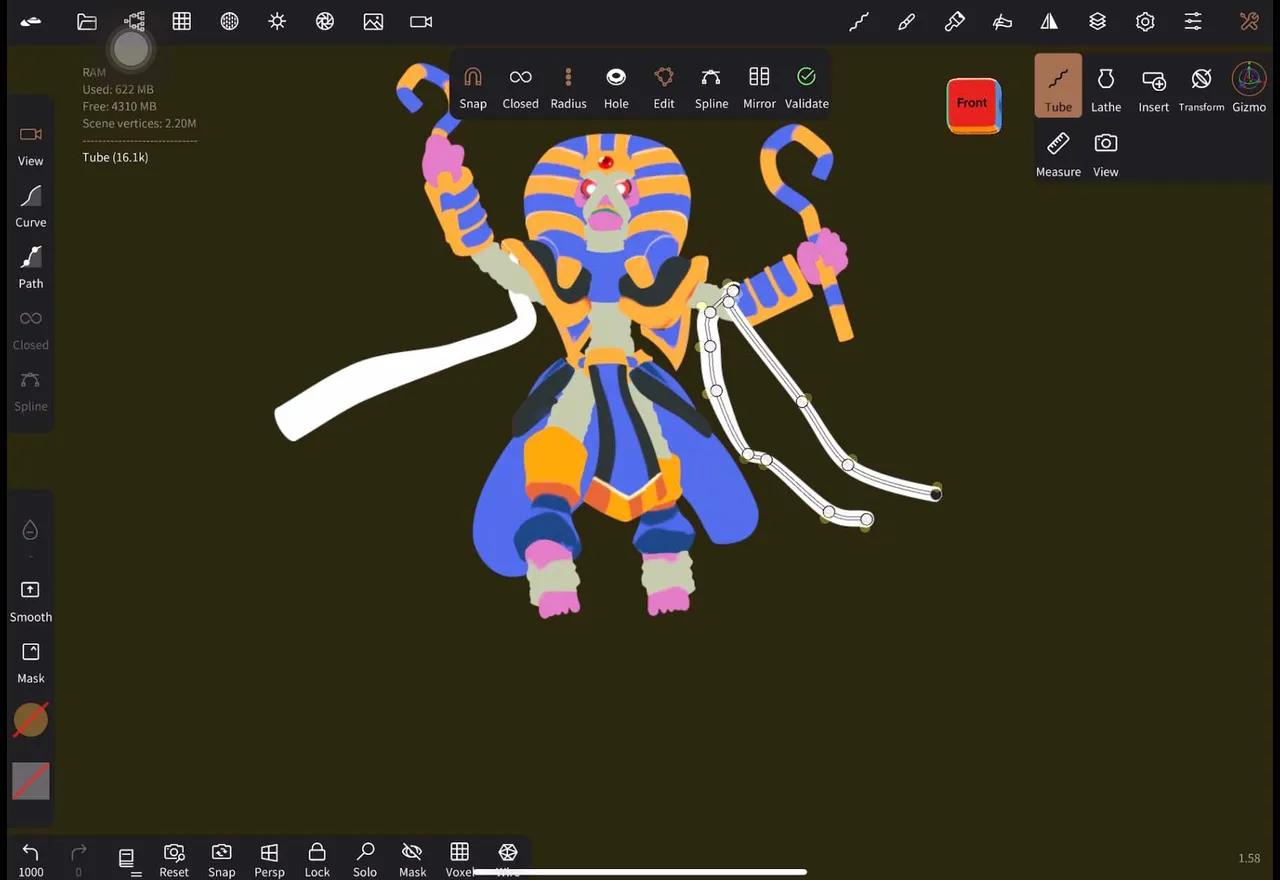
Task: Toggle Snap in the tube toolbar
Action: tap(473, 87)
